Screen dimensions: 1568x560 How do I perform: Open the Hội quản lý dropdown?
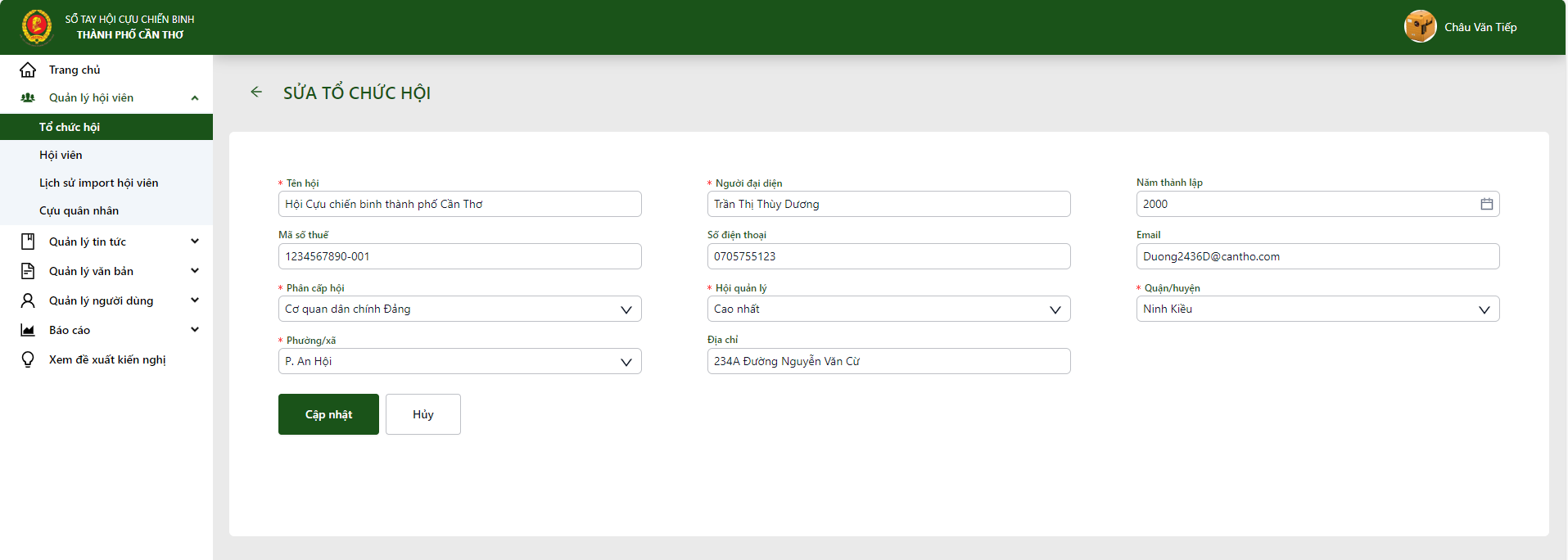pyautogui.click(x=888, y=309)
